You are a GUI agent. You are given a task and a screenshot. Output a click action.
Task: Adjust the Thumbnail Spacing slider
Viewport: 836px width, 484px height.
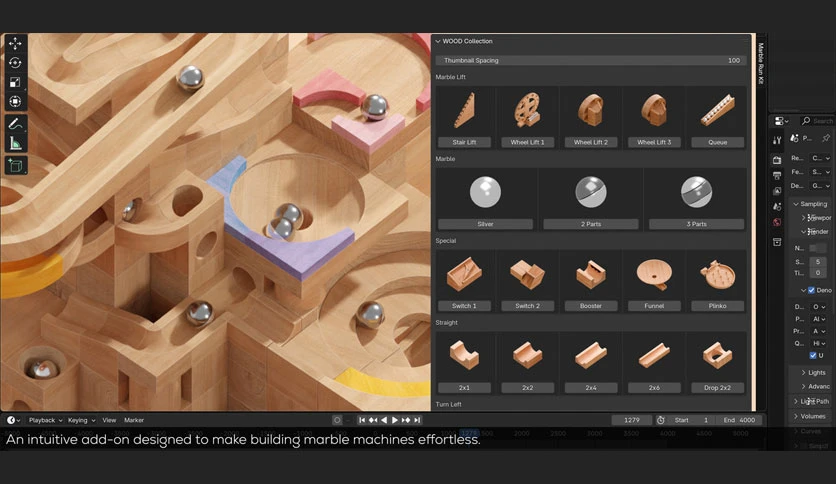click(x=591, y=60)
